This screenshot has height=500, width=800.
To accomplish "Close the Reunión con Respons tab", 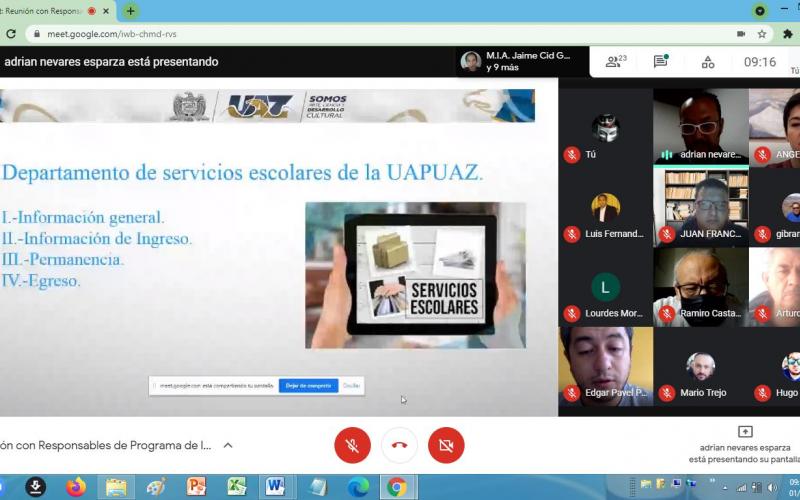I will point(106,11).
